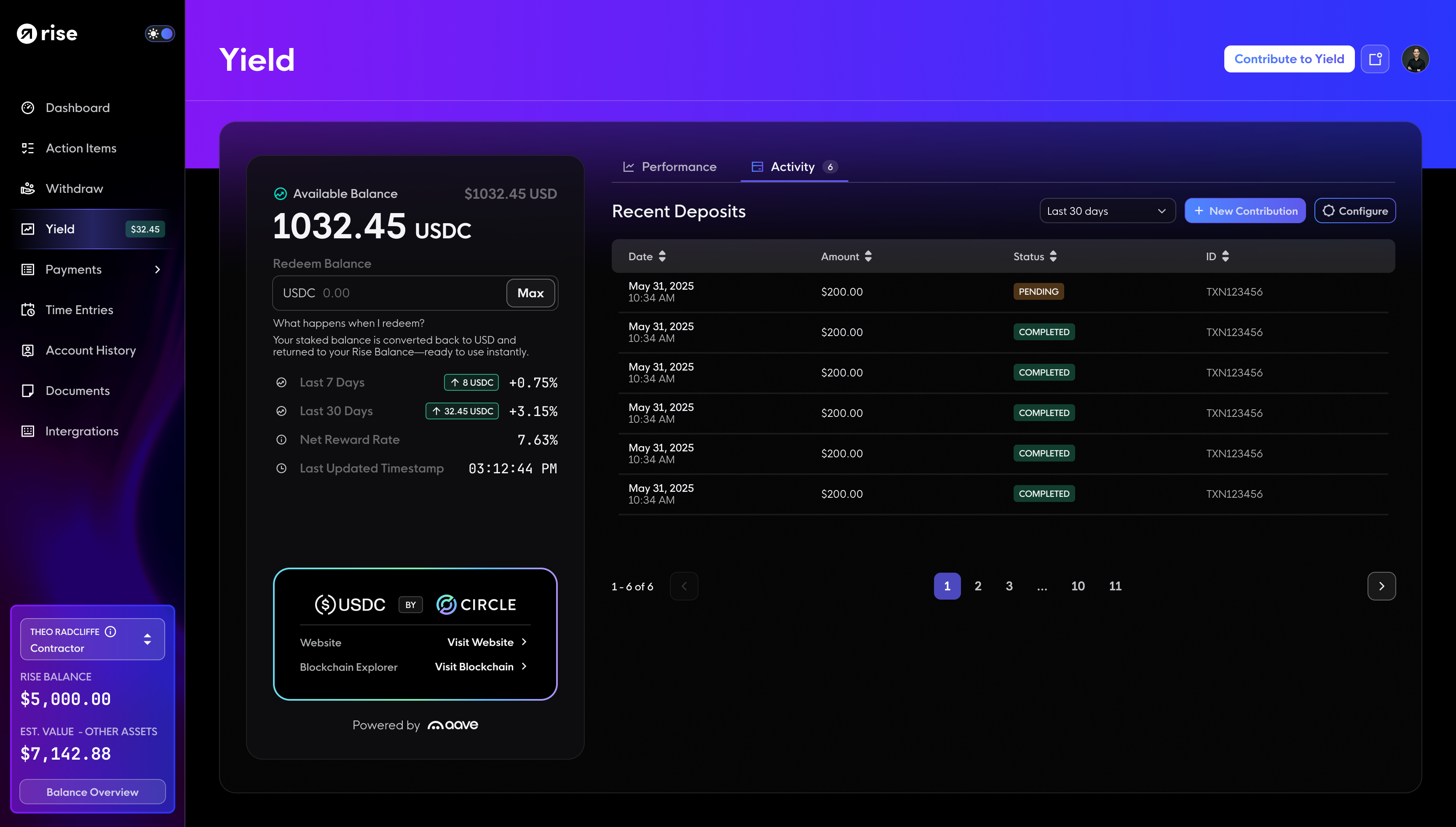Open Account History

[x=90, y=350]
